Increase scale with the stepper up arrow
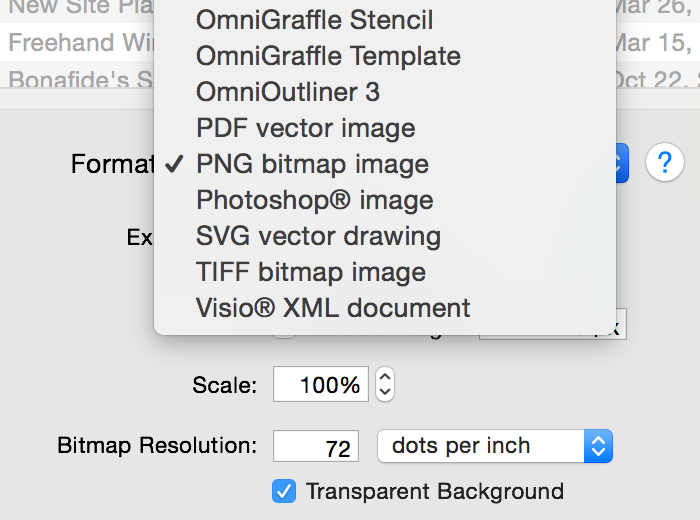 (x=386, y=376)
